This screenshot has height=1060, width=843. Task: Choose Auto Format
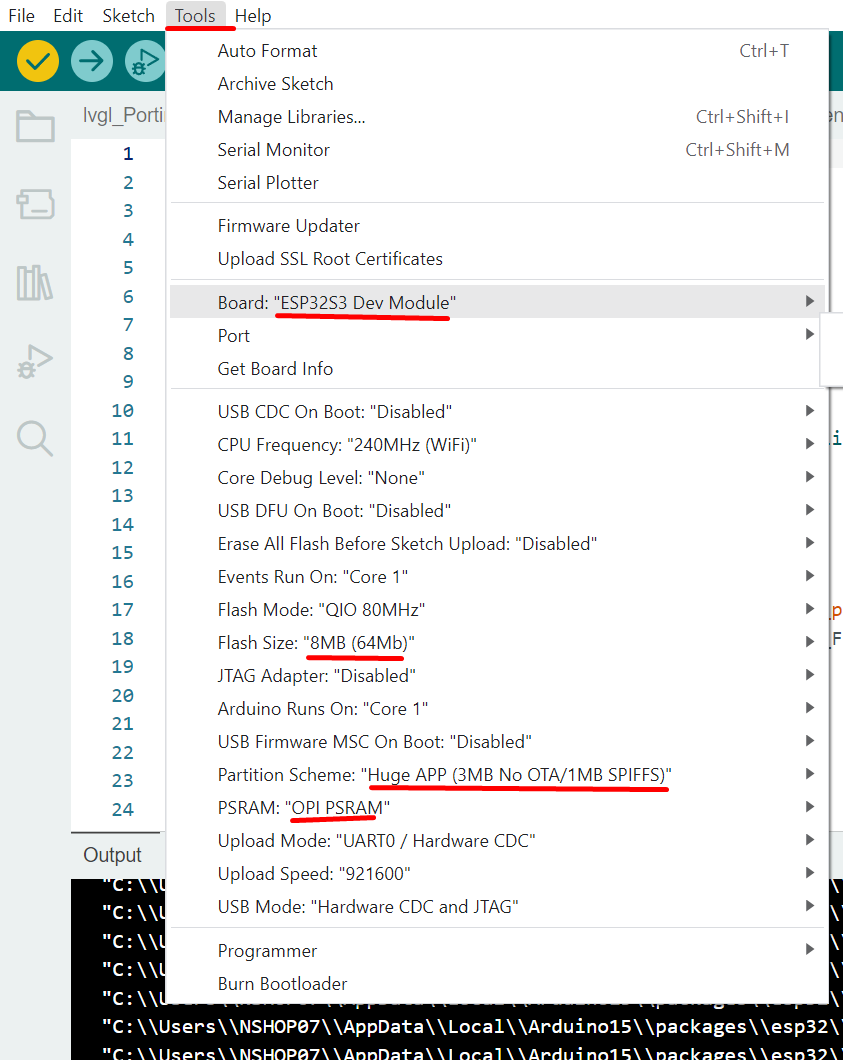(x=497, y=51)
